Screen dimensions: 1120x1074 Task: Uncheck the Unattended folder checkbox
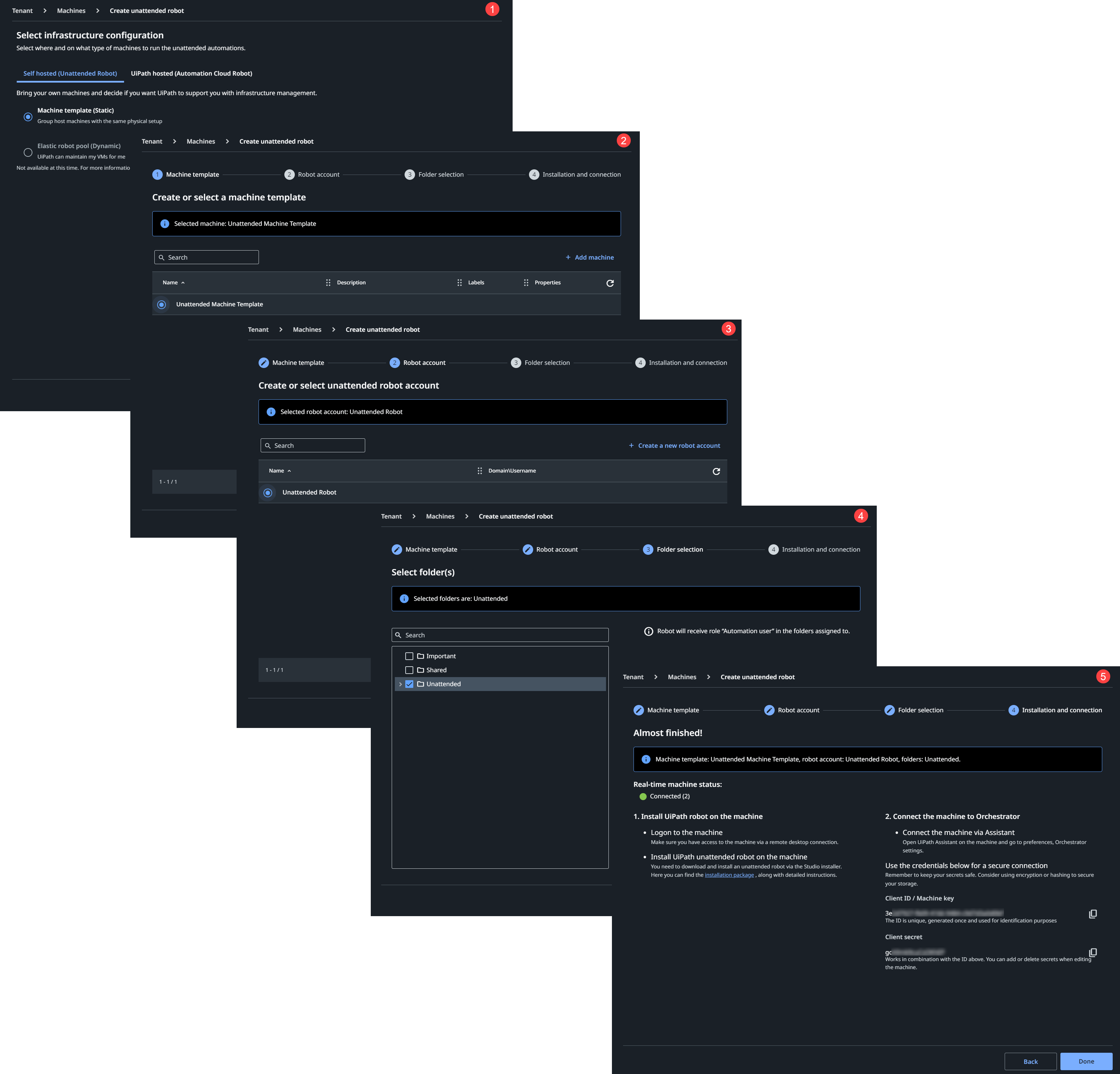pyautogui.click(x=409, y=684)
